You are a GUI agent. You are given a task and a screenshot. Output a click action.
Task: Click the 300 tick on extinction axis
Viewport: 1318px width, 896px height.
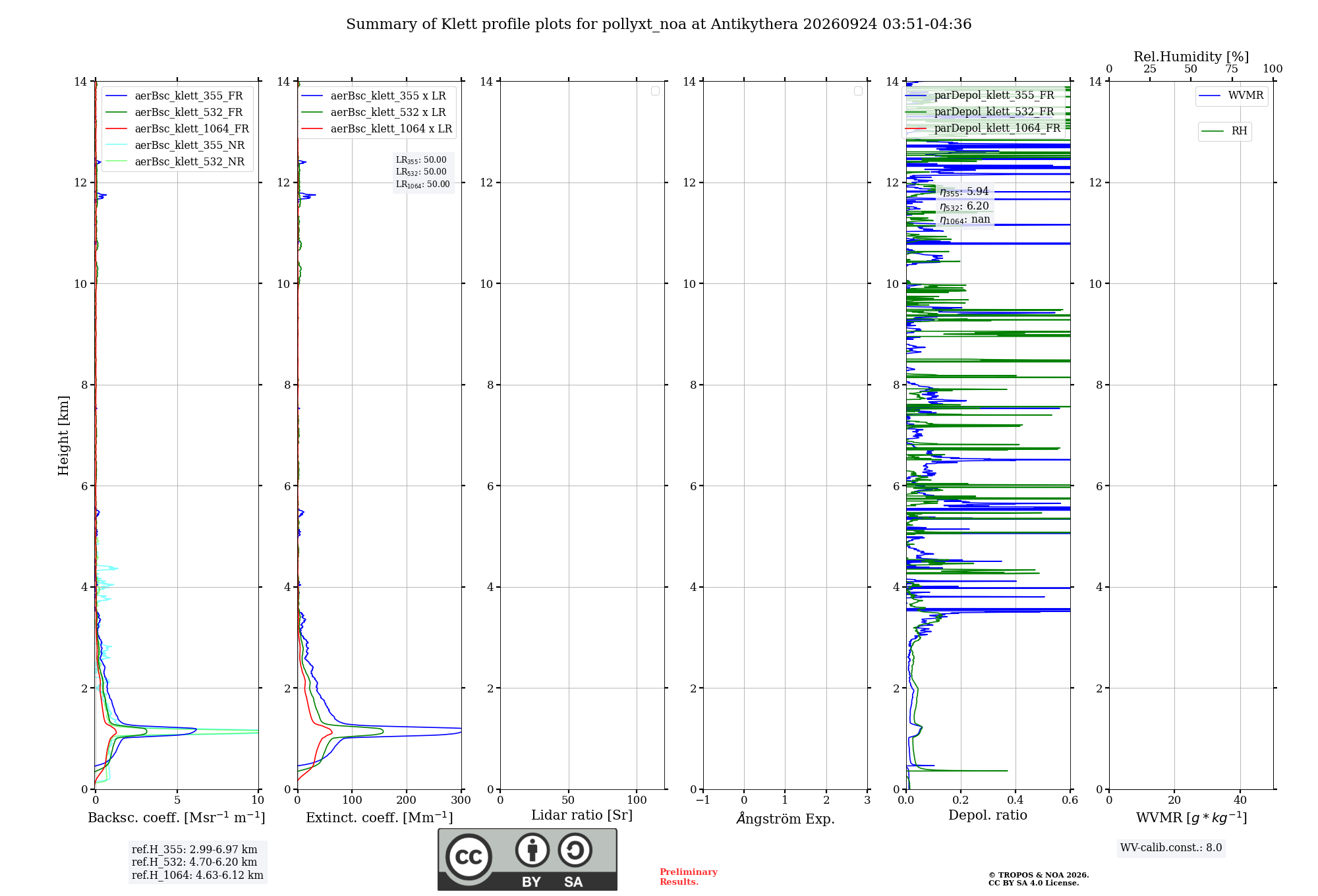461,800
